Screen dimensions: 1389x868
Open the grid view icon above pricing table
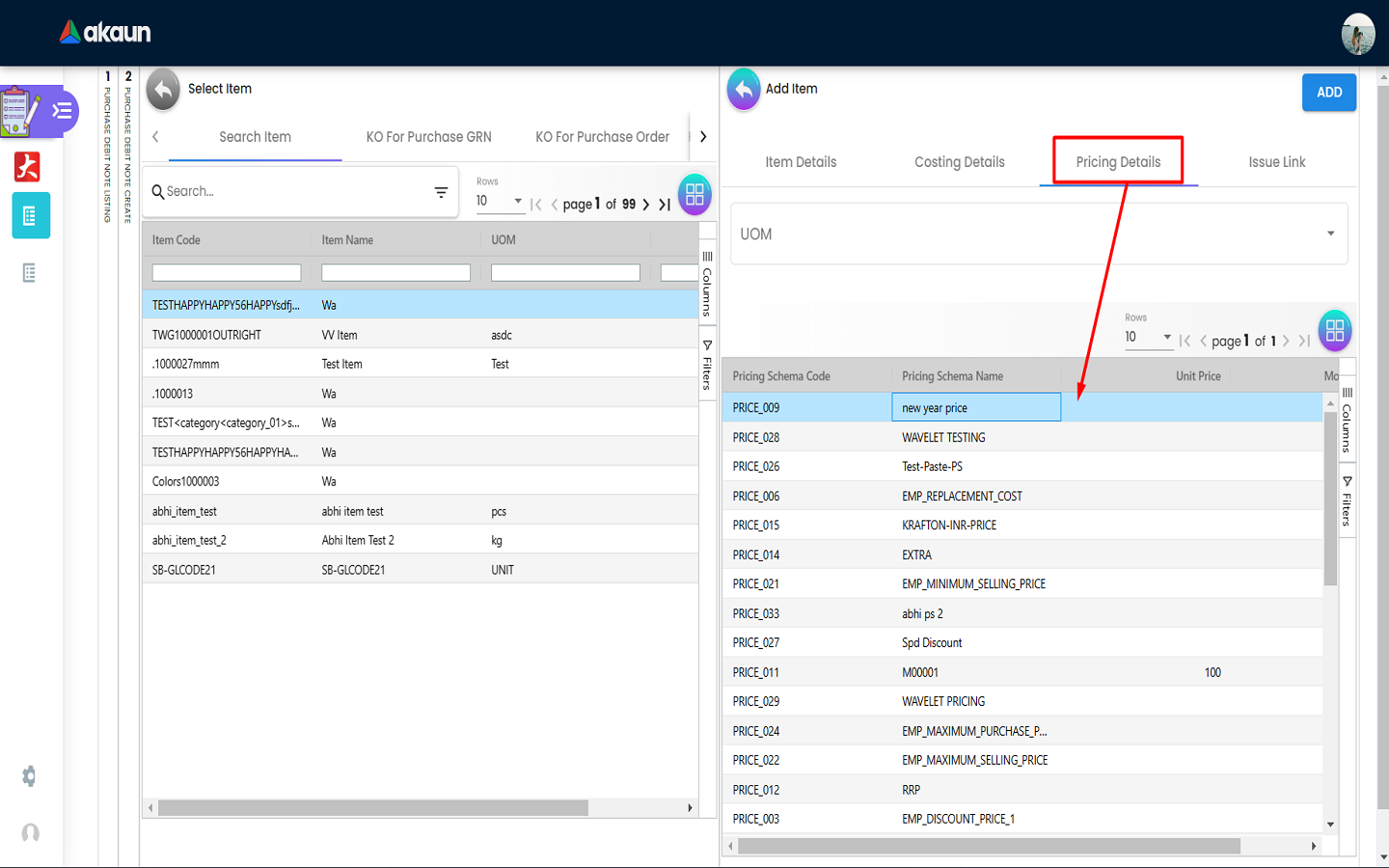(x=1334, y=331)
